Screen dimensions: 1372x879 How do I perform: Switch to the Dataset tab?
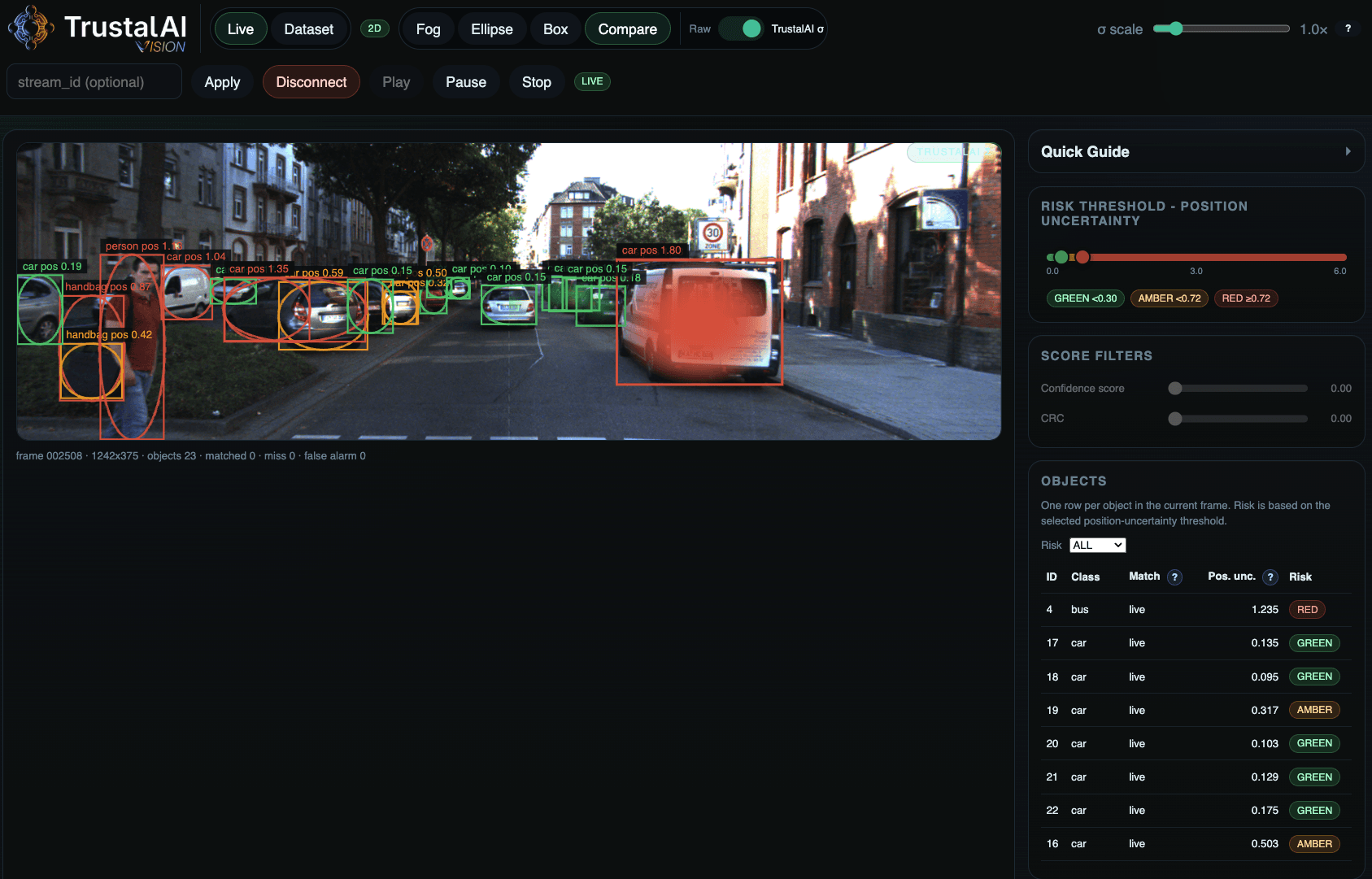coord(309,29)
